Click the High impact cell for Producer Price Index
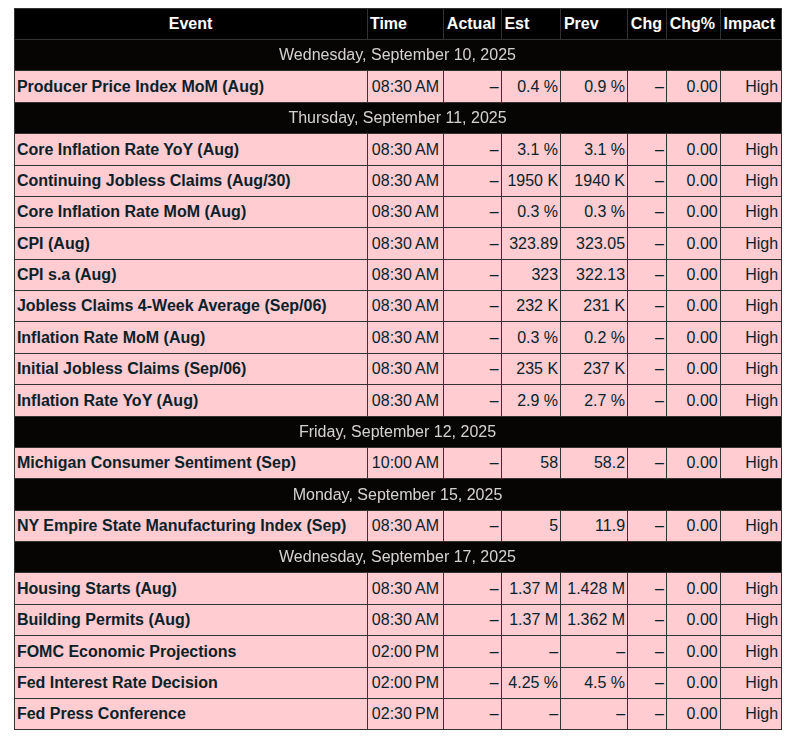The image size is (801, 739). click(750, 86)
